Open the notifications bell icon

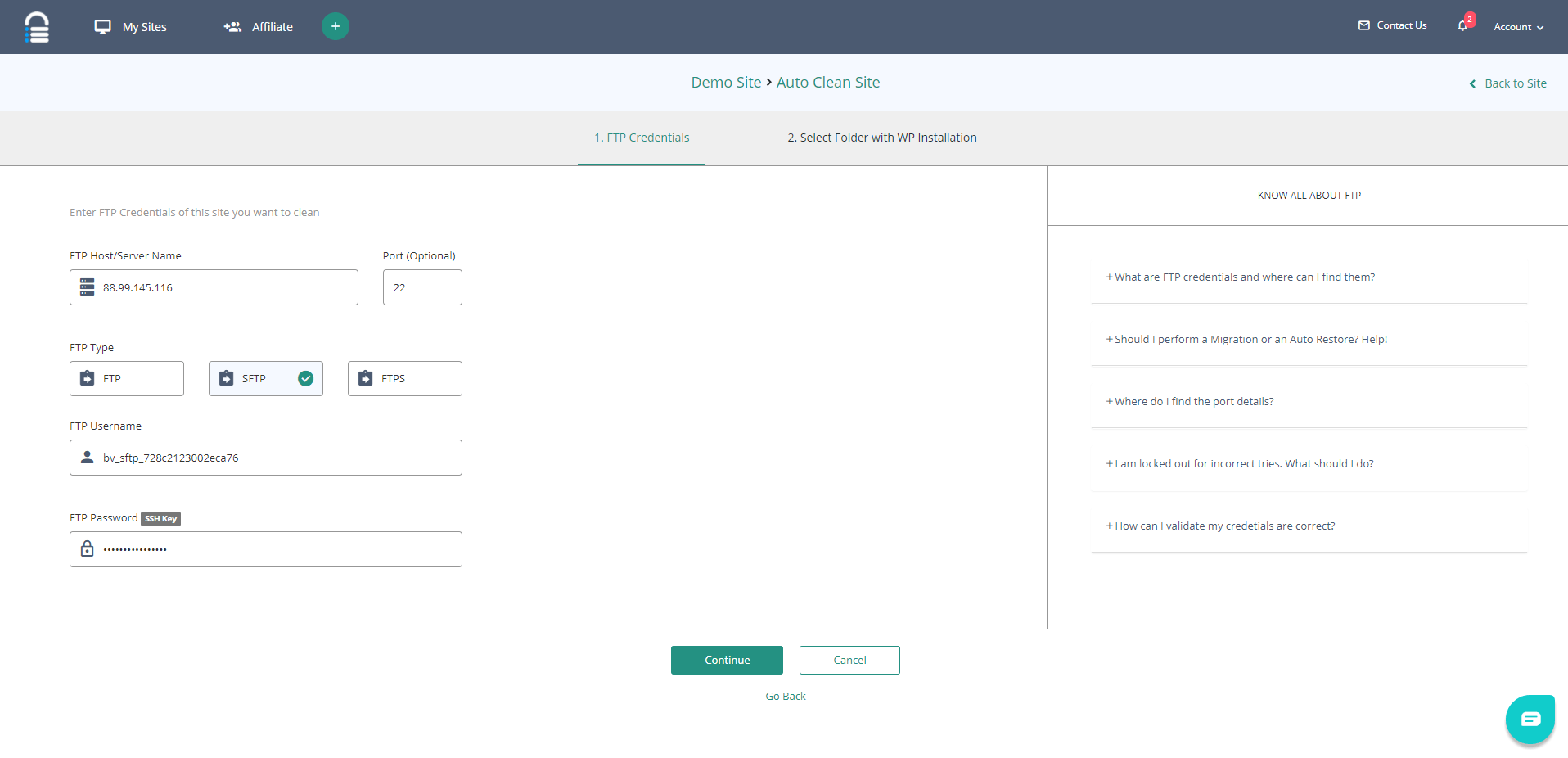coord(1462,26)
